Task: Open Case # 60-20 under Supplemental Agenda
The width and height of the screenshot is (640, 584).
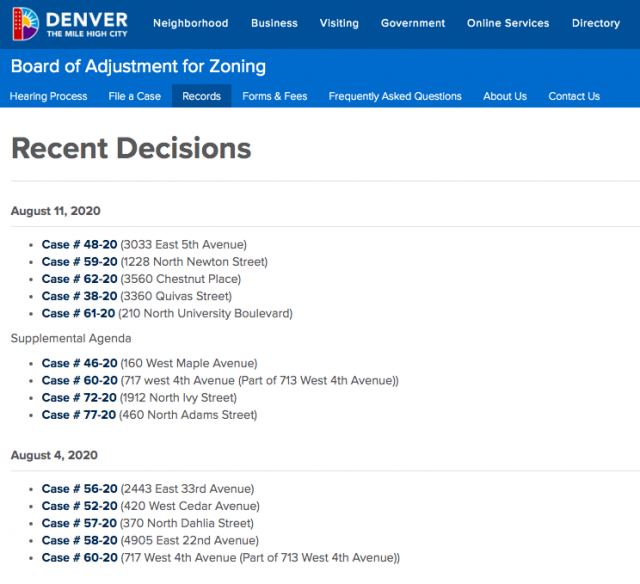Action: (80, 380)
